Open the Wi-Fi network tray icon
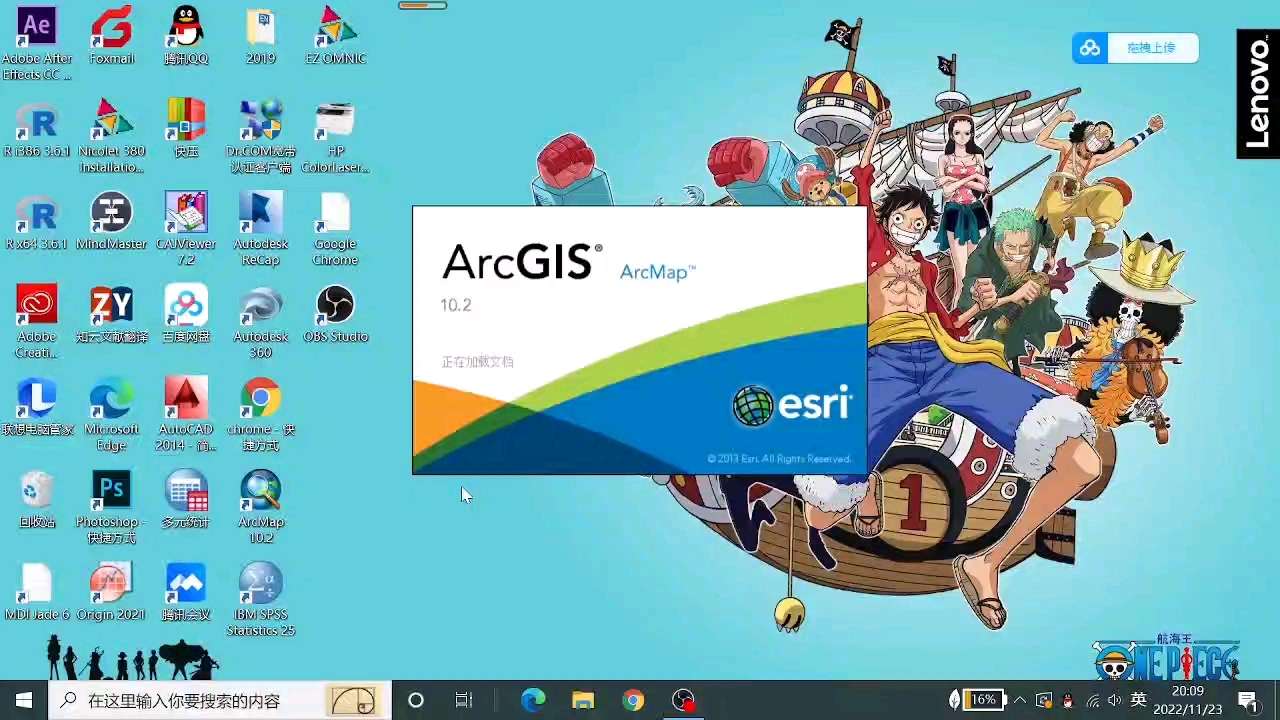 coord(1092,700)
